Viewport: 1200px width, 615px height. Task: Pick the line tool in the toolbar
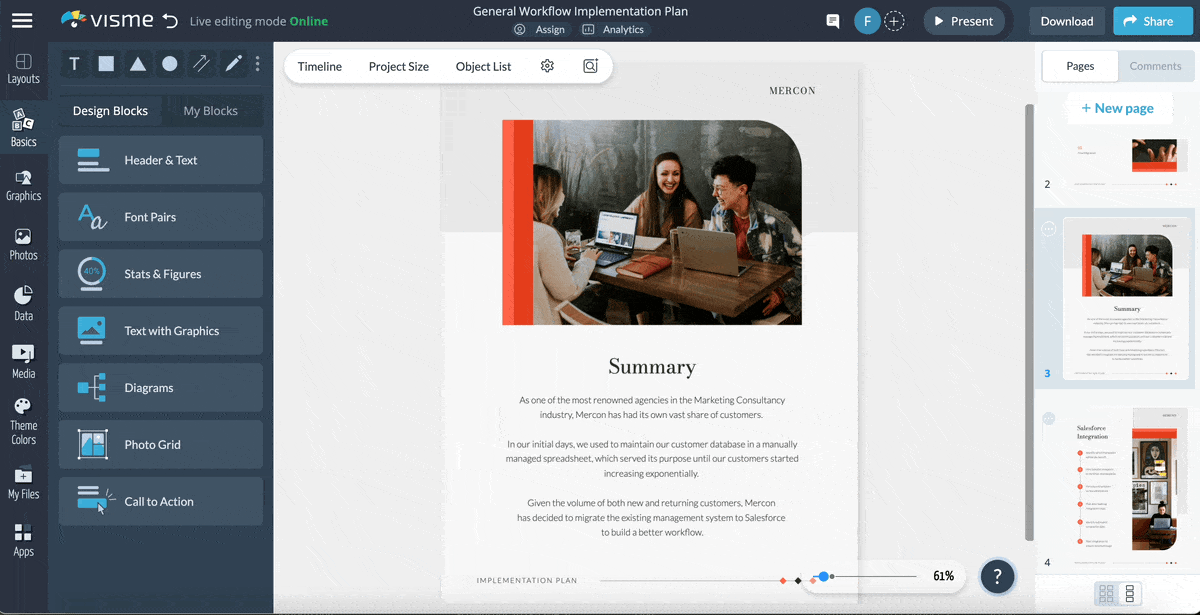click(201, 63)
